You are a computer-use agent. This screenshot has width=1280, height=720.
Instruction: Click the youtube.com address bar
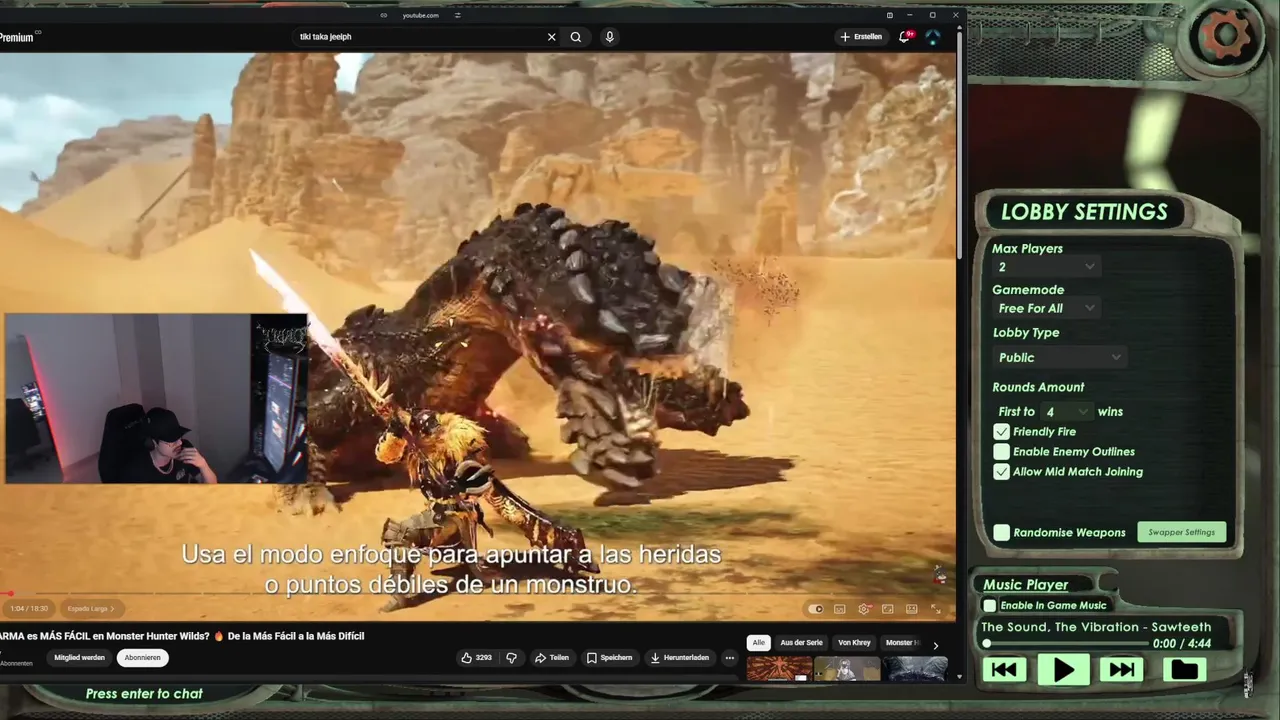pos(420,15)
